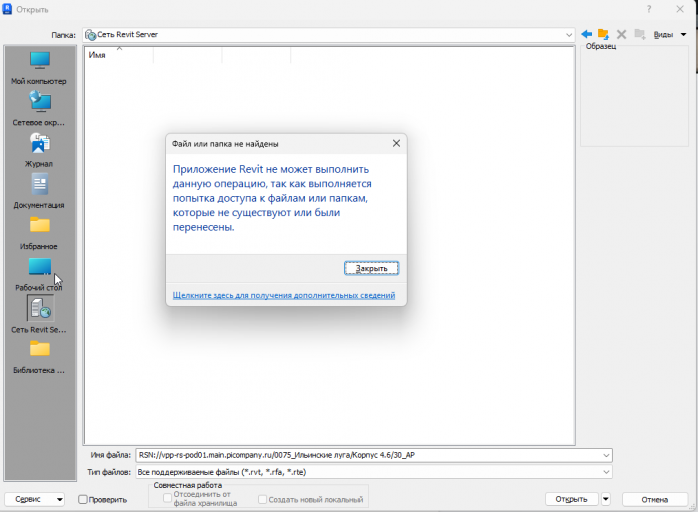Click the Revit app icon in title bar
This screenshot has width=698, height=512.
pos(7,9)
